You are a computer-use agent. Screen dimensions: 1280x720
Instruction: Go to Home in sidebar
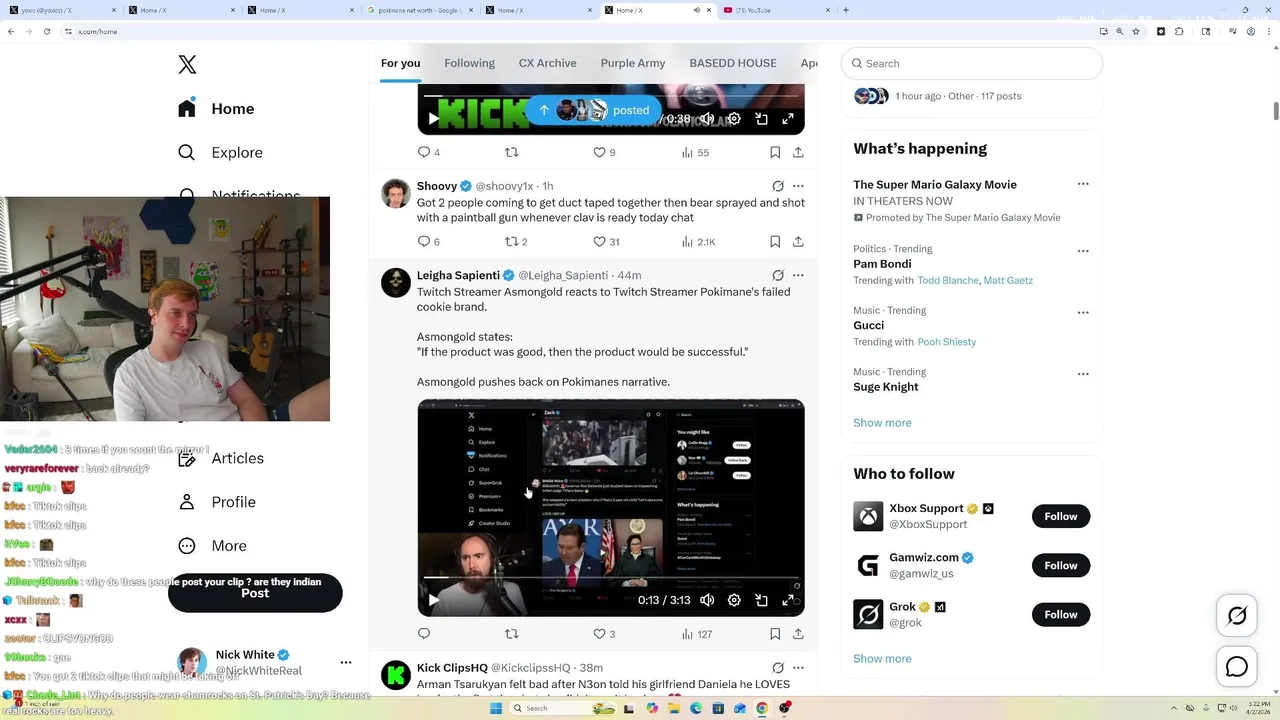pos(217,109)
